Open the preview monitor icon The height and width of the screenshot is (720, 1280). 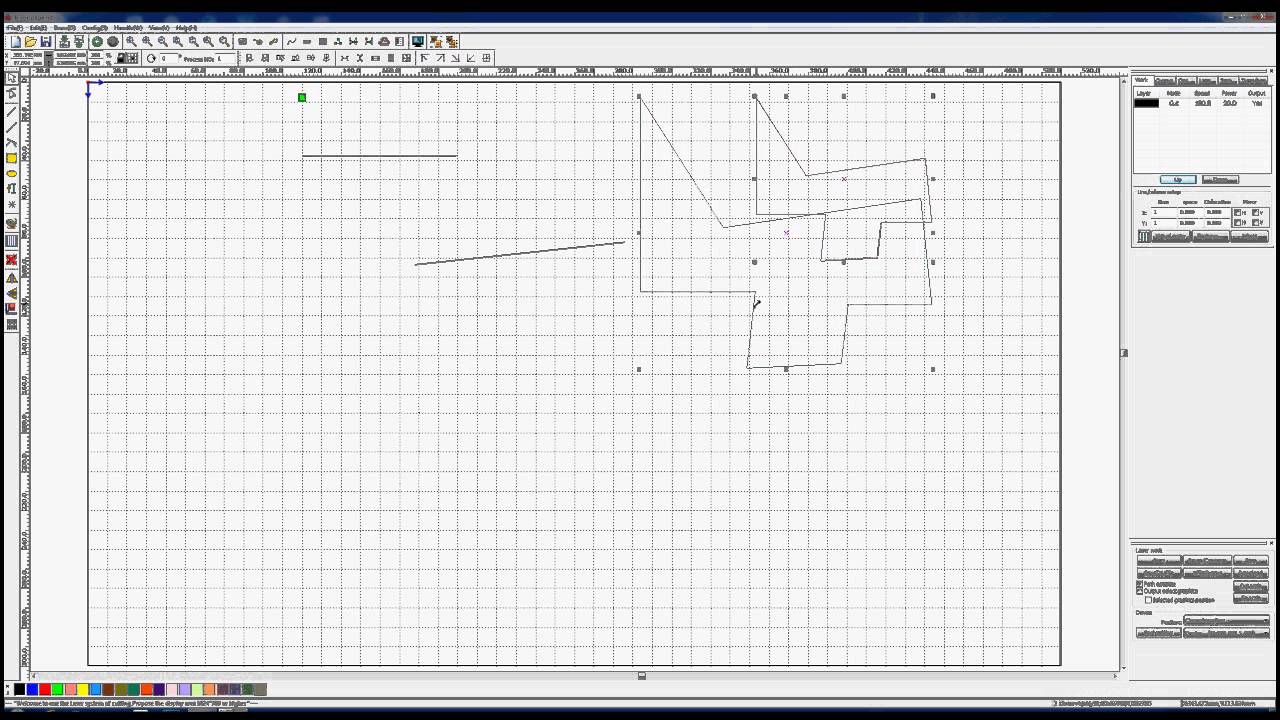(x=417, y=42)
